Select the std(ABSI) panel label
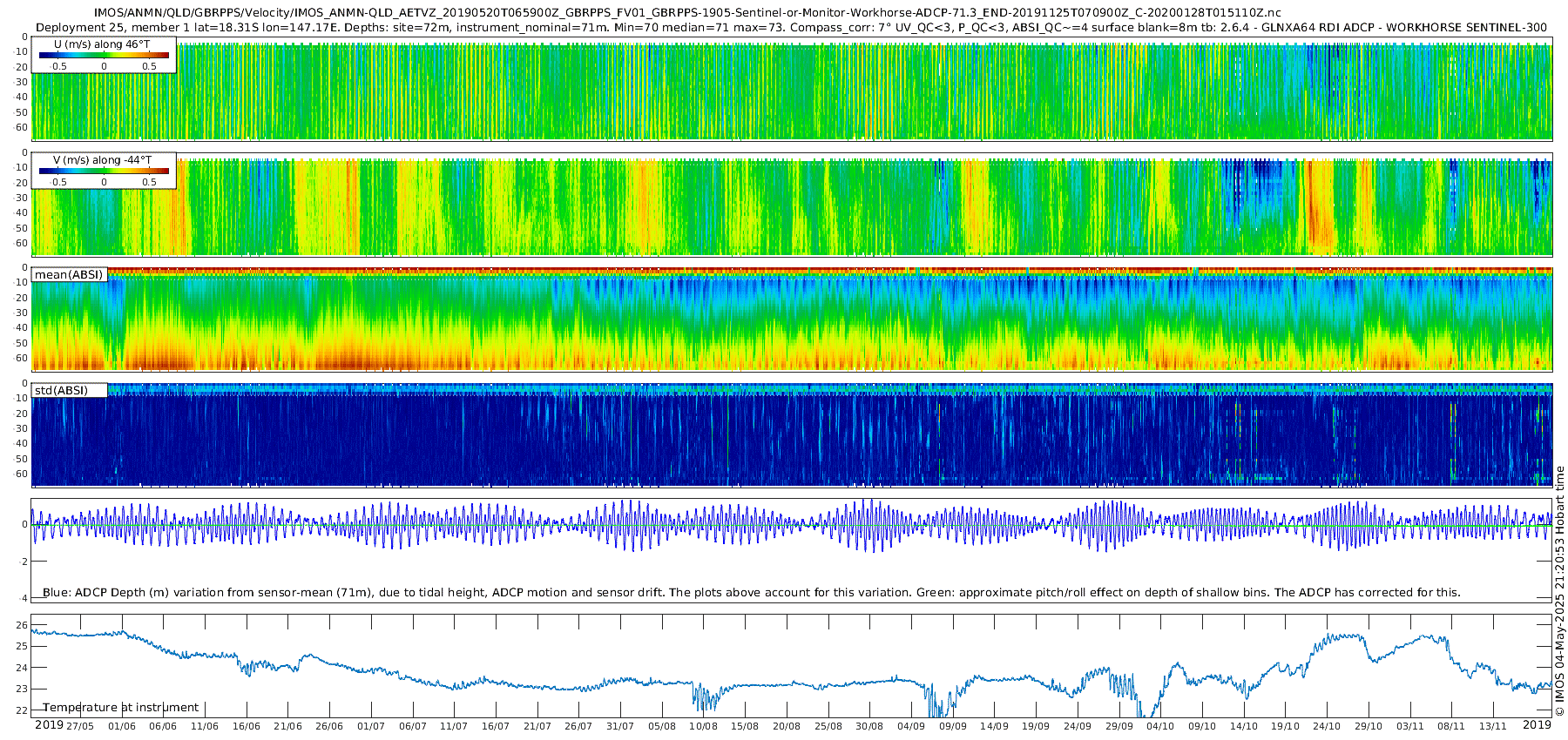The image size is (1568, 740). [x=62, y=391]
